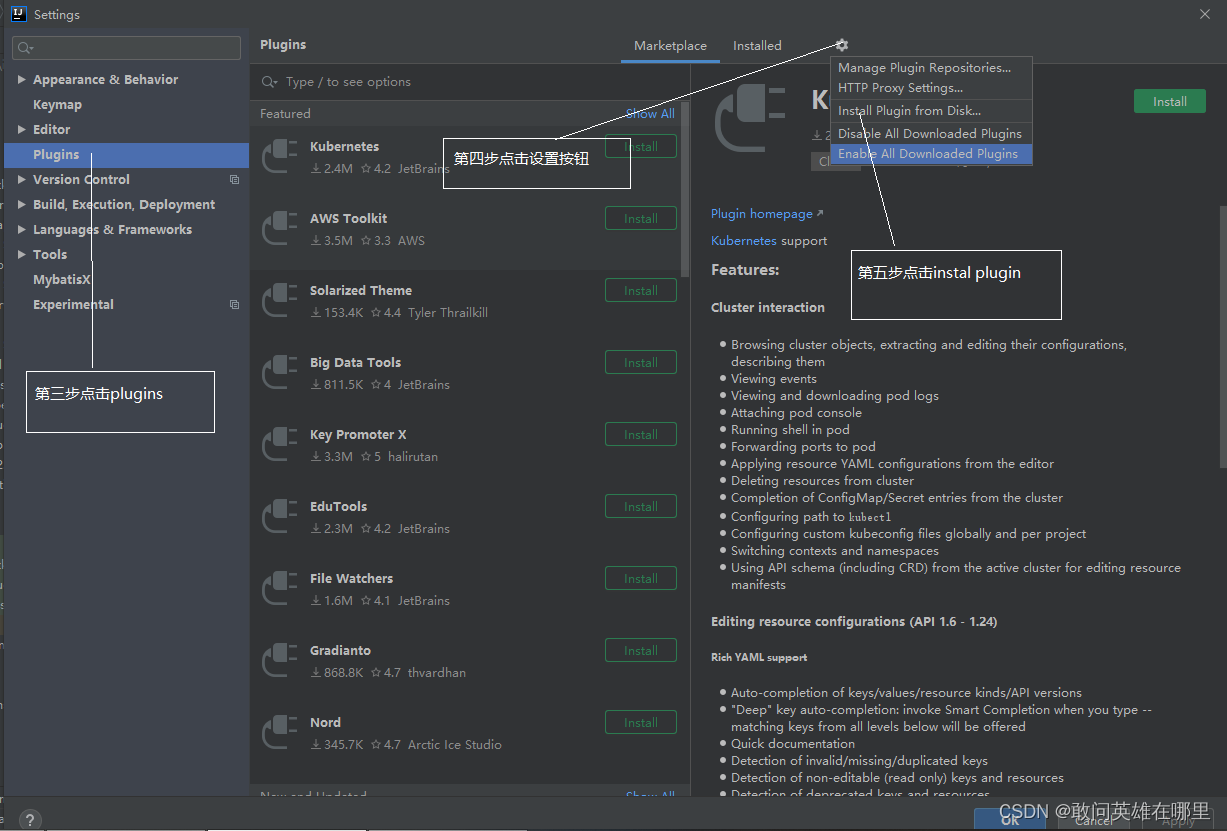Image resolution: width=1227 pixels, height=831 pixels.
Task: Select the Nord plugin name
Action: [325, 722]
